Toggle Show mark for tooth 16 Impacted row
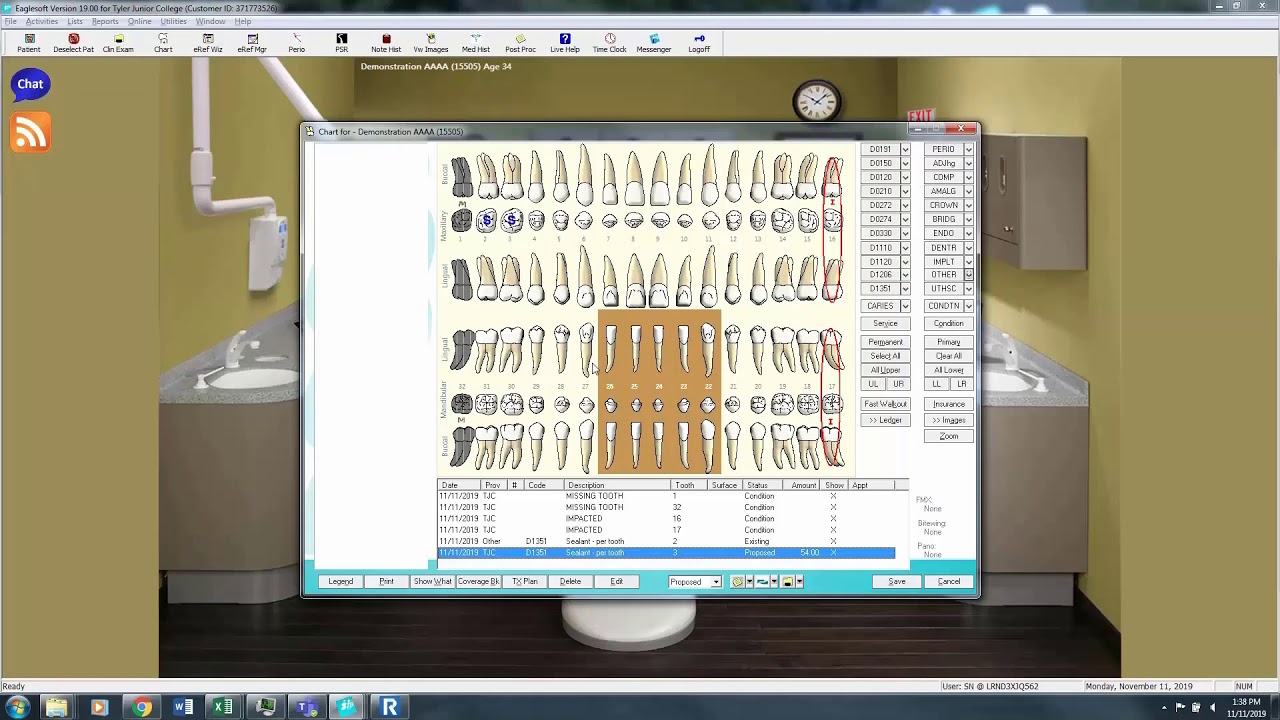Screen dimensions: 1280x720 point(833,519)
